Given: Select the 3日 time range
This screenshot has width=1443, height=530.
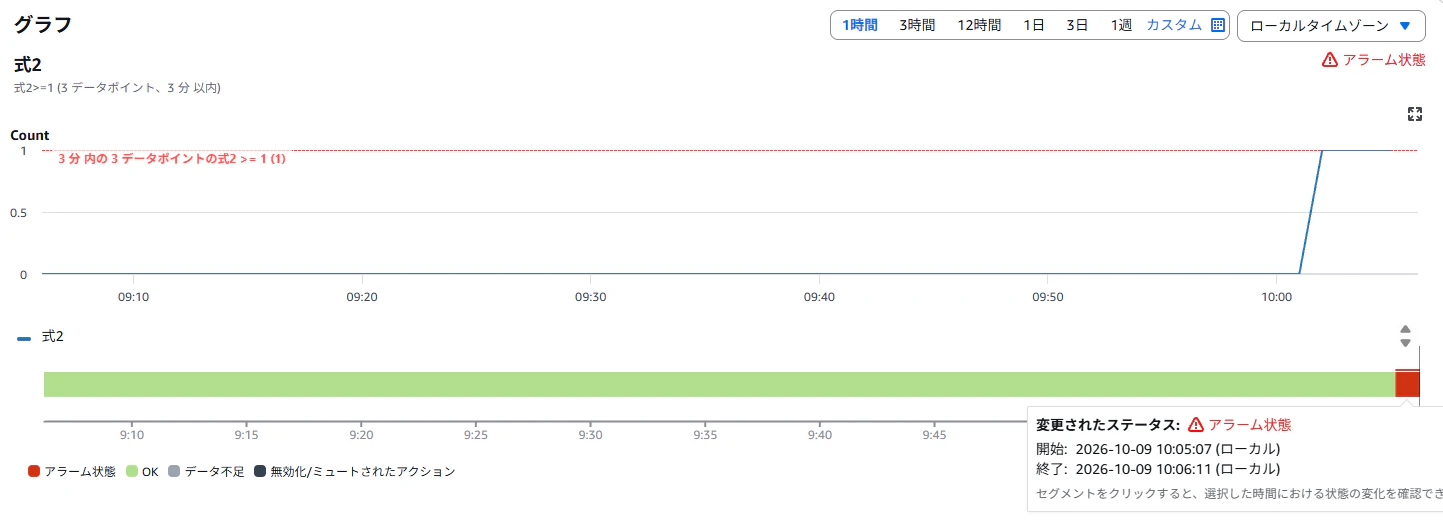Looking at the screenshot, I should (x=1077, y=25).
